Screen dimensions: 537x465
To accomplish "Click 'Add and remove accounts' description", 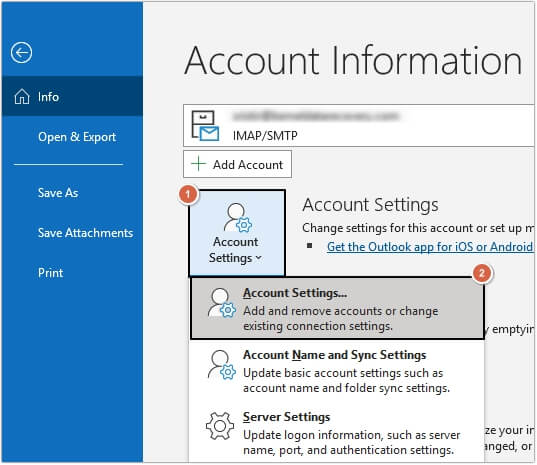I will pyautogui.click(x=340, y=318).
